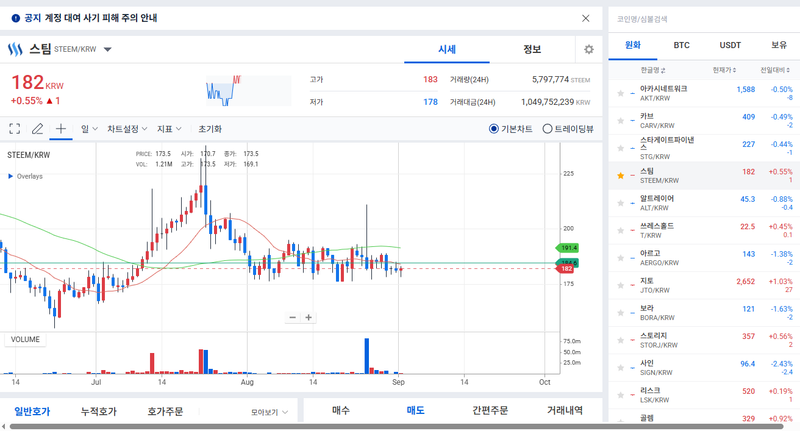800x431 pixels.
Task: Sort list by 현재가 column
Action: [724, 70]
